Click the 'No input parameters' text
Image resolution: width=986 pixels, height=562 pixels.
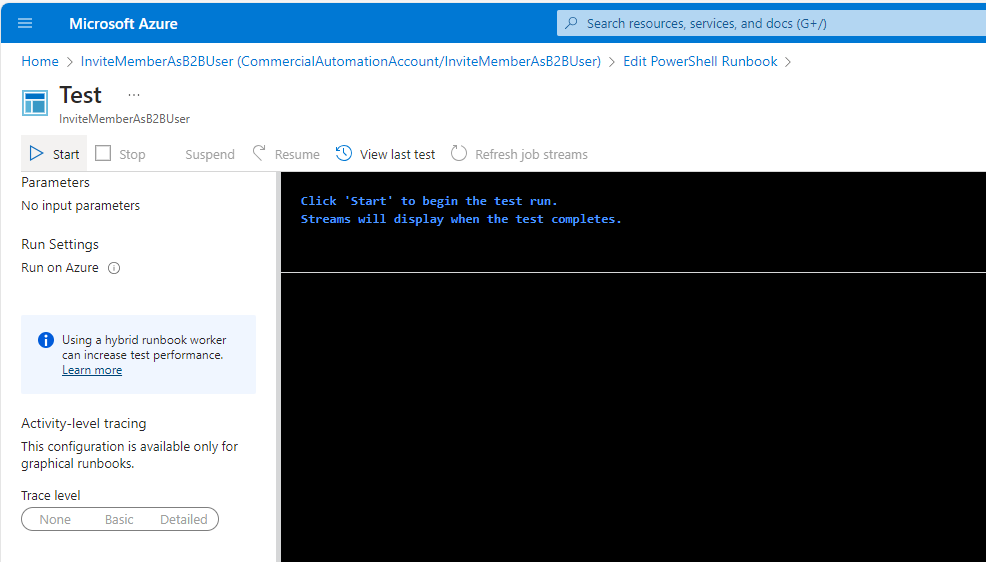pos(80,206)
